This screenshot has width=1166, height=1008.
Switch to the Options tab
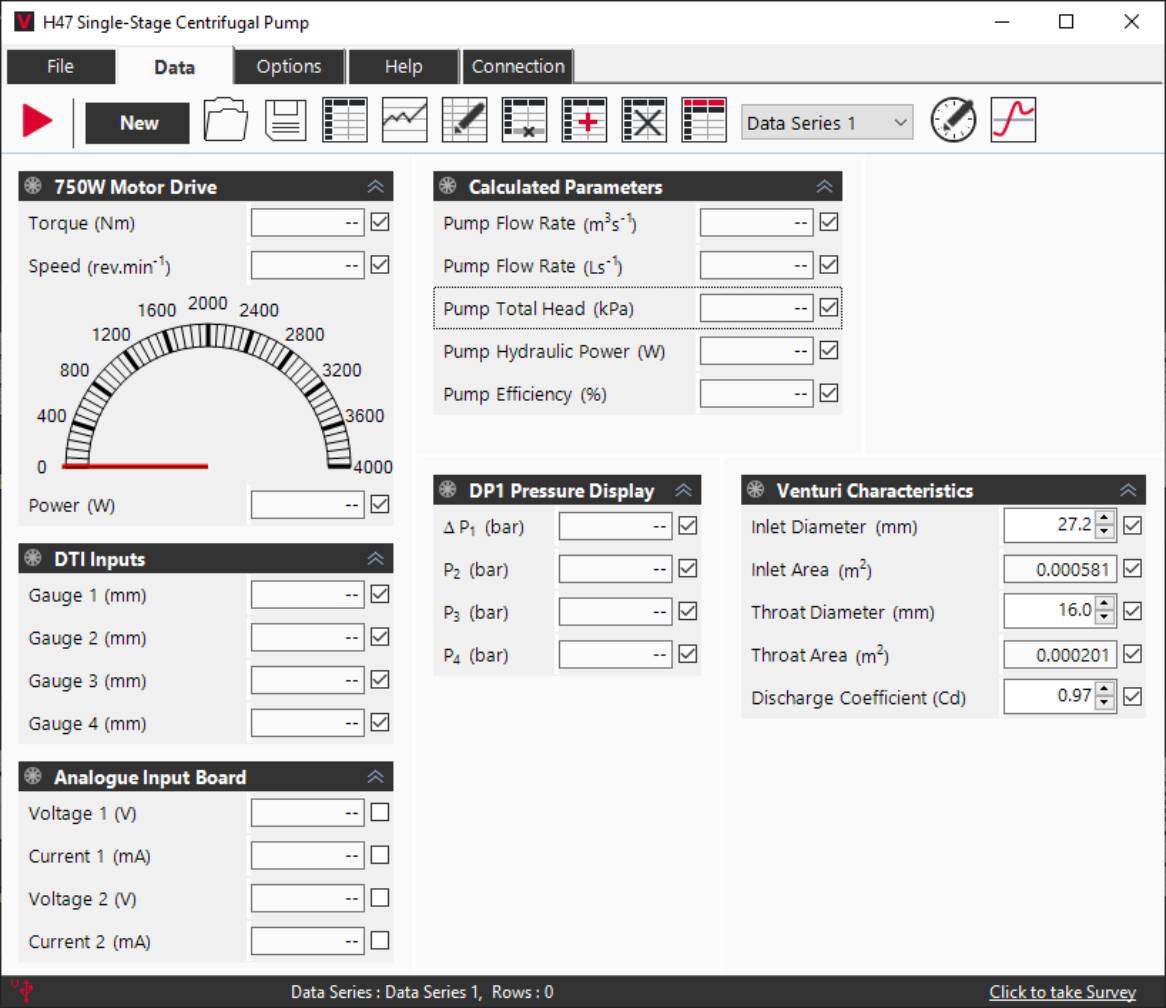pyautogui.click(x=289, y=66)
